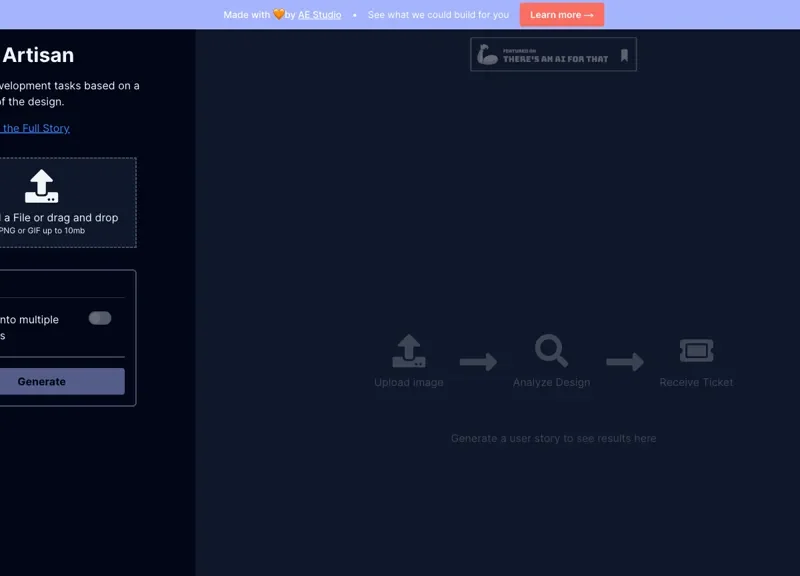Toggle the split into multiple switch
Screen dimensions: 800x576
(x=100, y=318)
